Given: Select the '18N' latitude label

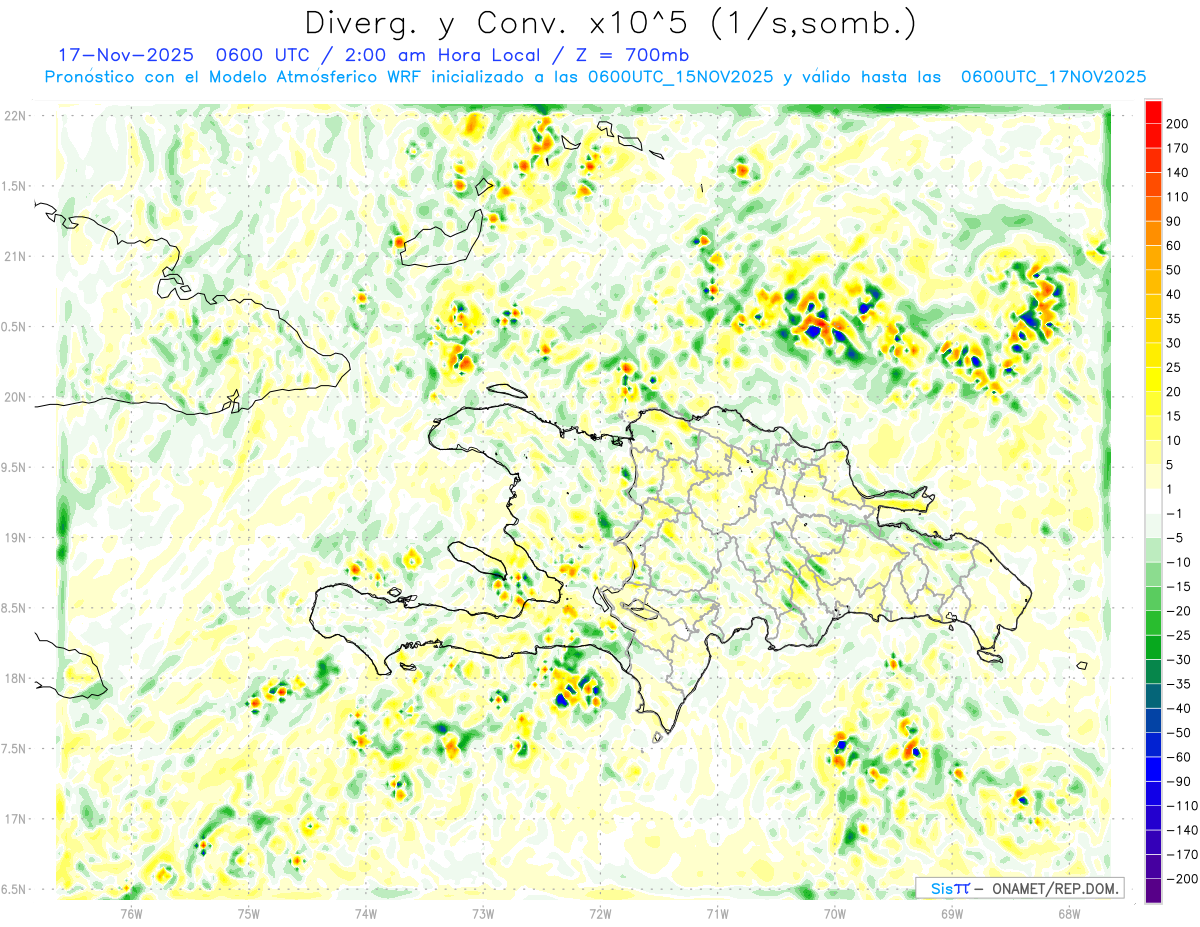Looking at the screenshot, I should [15, 679].
